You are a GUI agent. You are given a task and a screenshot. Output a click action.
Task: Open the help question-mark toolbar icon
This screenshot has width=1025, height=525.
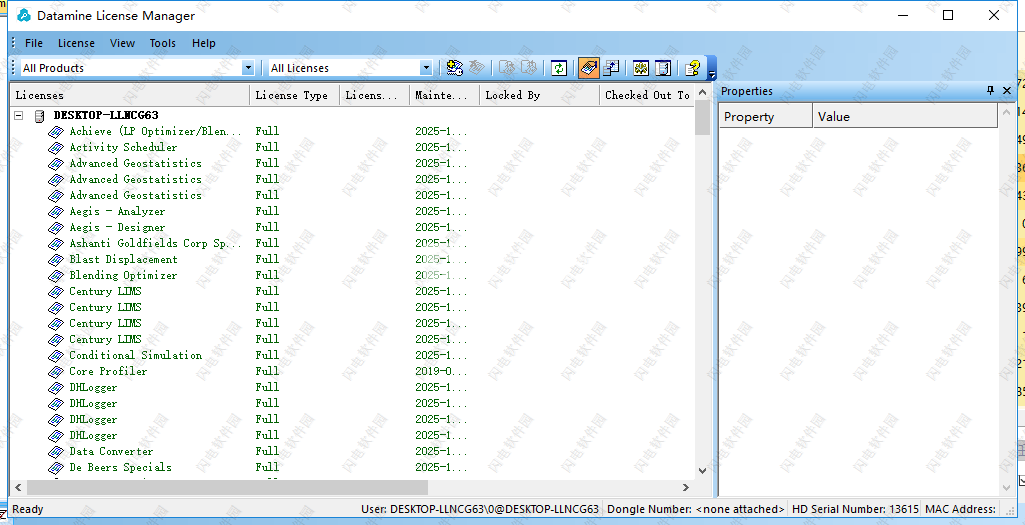[x=692, y=67]
